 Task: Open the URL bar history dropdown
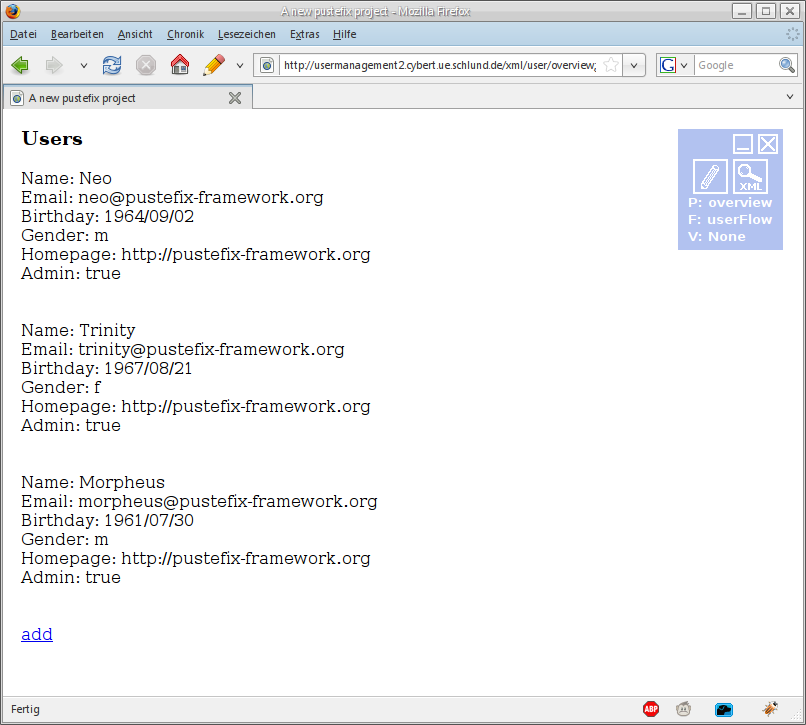click(635, 65)
